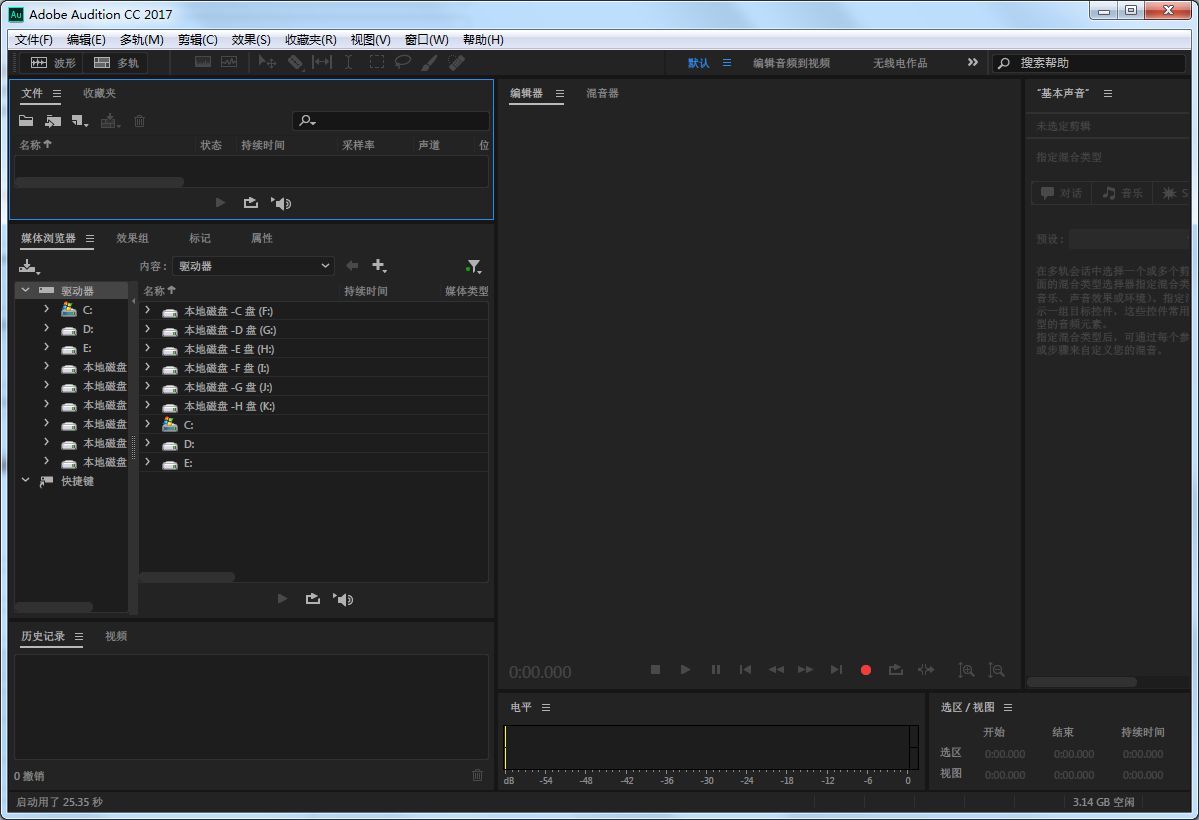
Task: Switch to Multitrack (多轨) view
Action: 116,63
